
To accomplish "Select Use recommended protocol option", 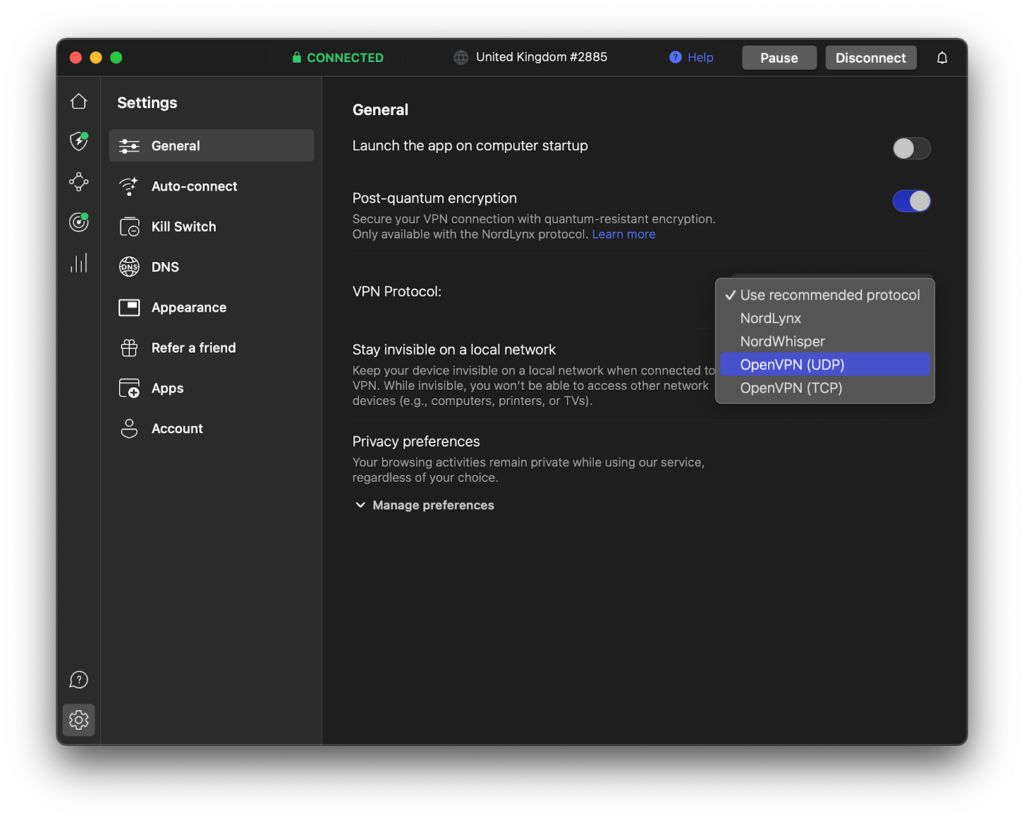I will 825,295.
